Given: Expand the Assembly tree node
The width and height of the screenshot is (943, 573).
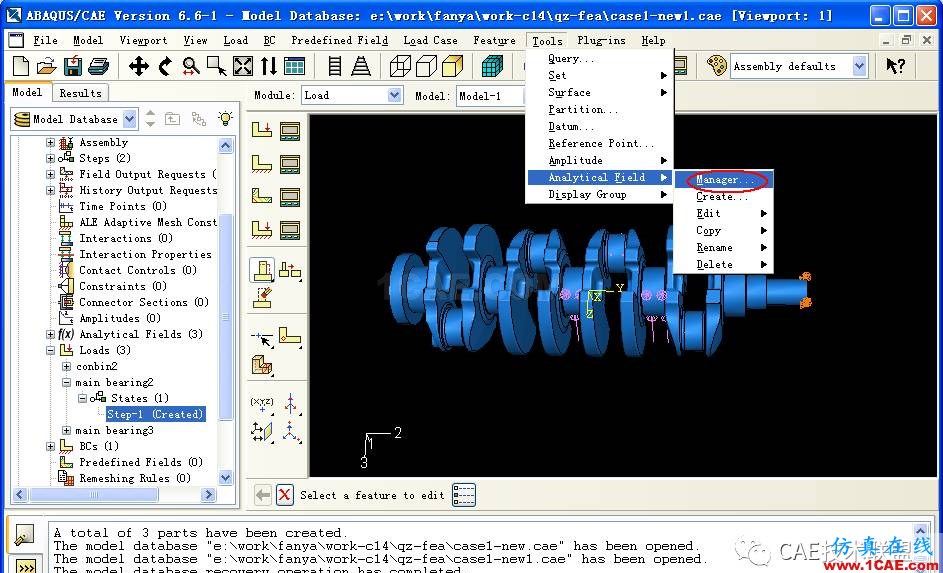Looking at the screenshot, I should pos(51,142).
